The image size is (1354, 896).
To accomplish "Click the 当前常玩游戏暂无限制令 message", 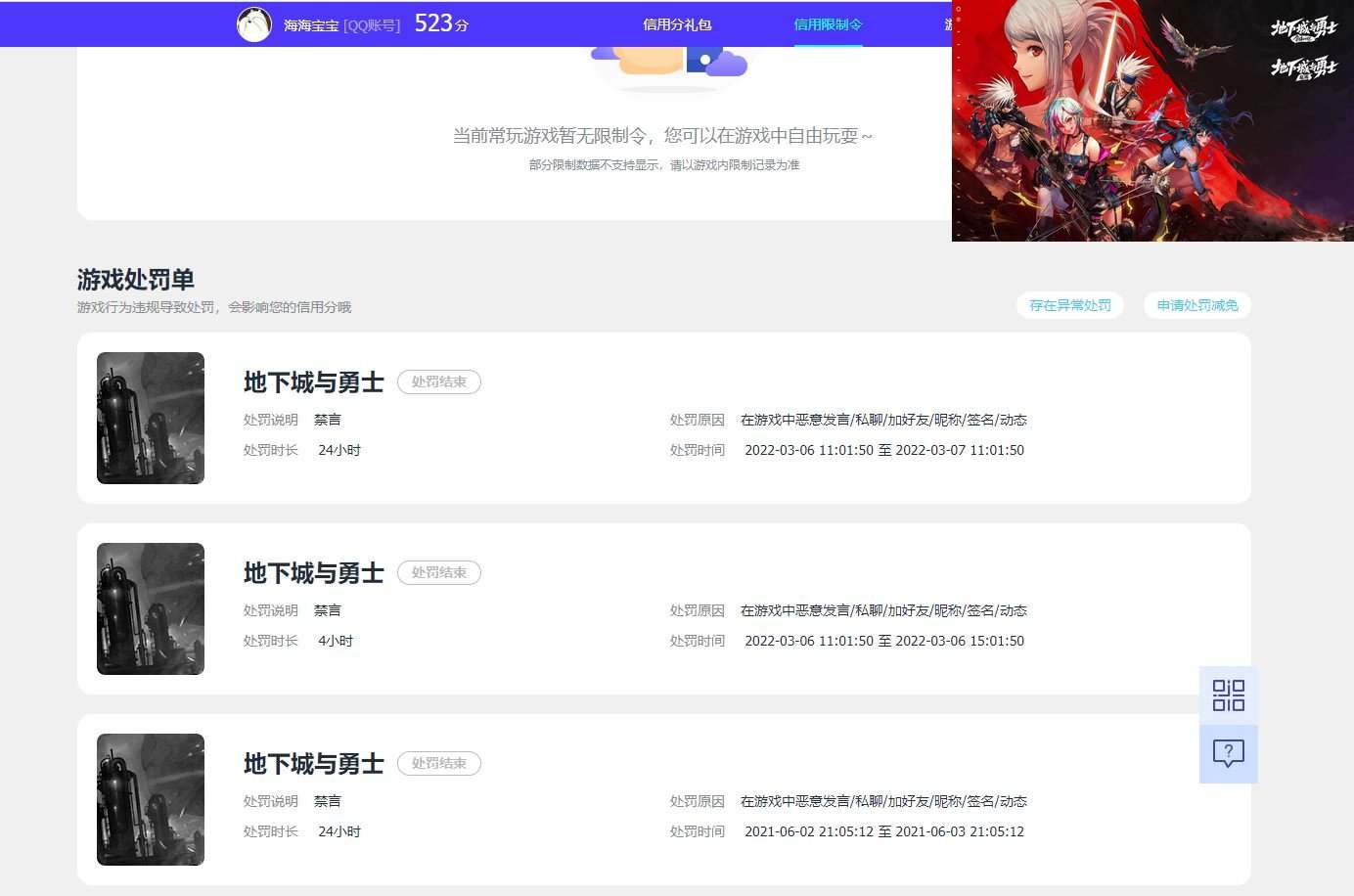I will pyautogui.click(x=662, y=136).
